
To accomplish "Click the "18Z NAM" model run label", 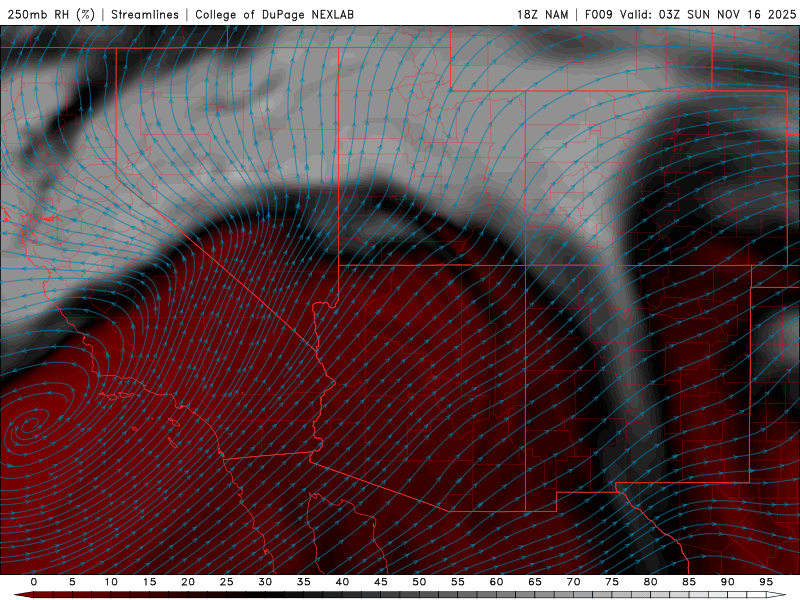I will [543, 14].
